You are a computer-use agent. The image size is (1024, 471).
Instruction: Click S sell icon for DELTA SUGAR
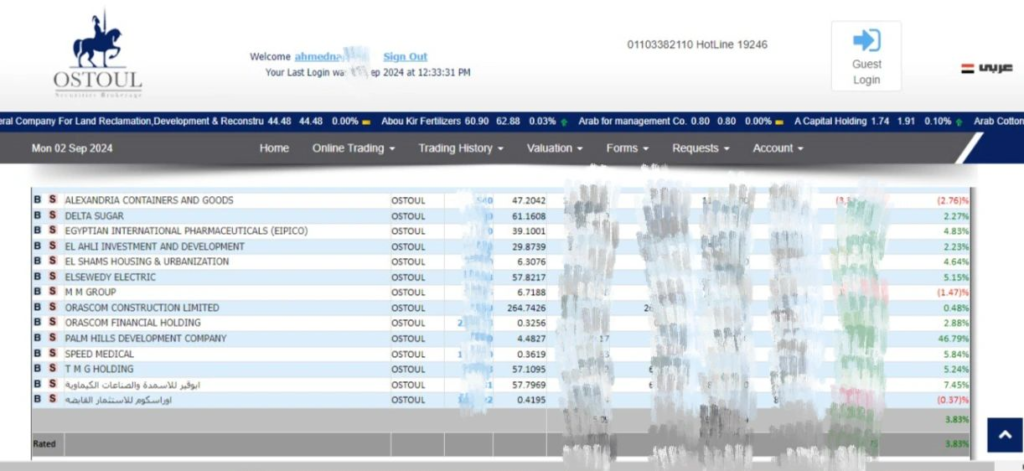coord(52,216)
